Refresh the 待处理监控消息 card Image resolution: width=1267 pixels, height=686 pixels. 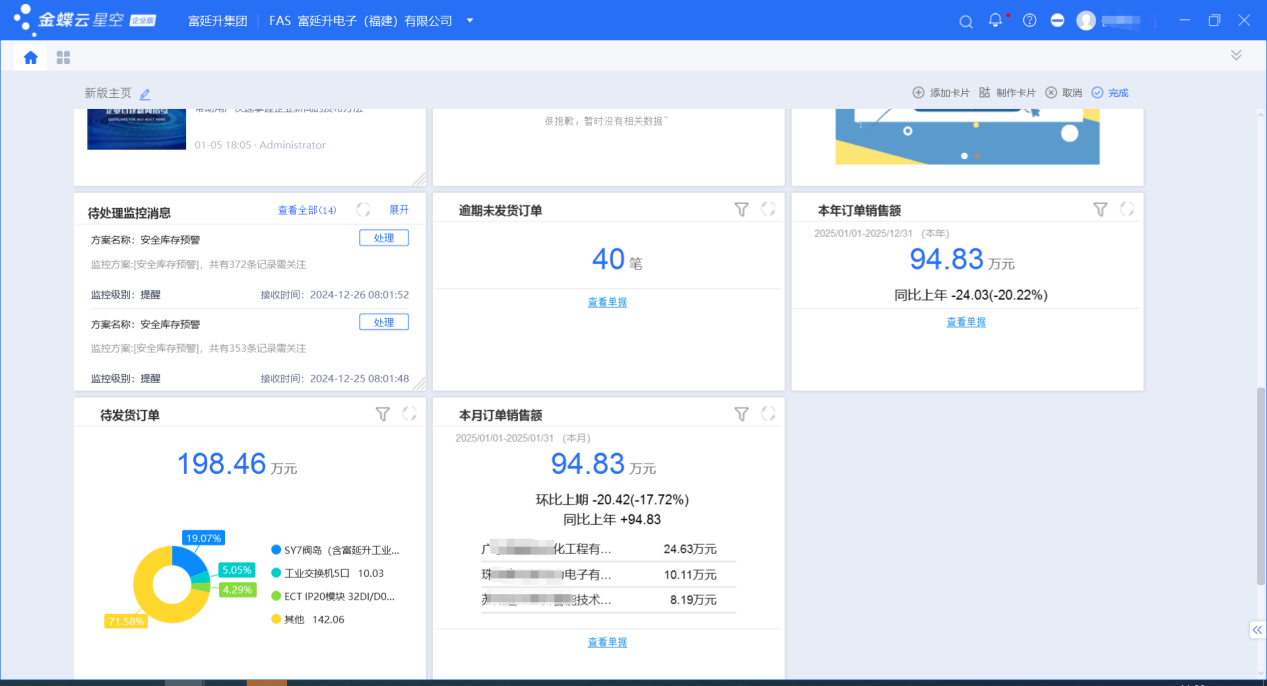[x=363, y=210]
